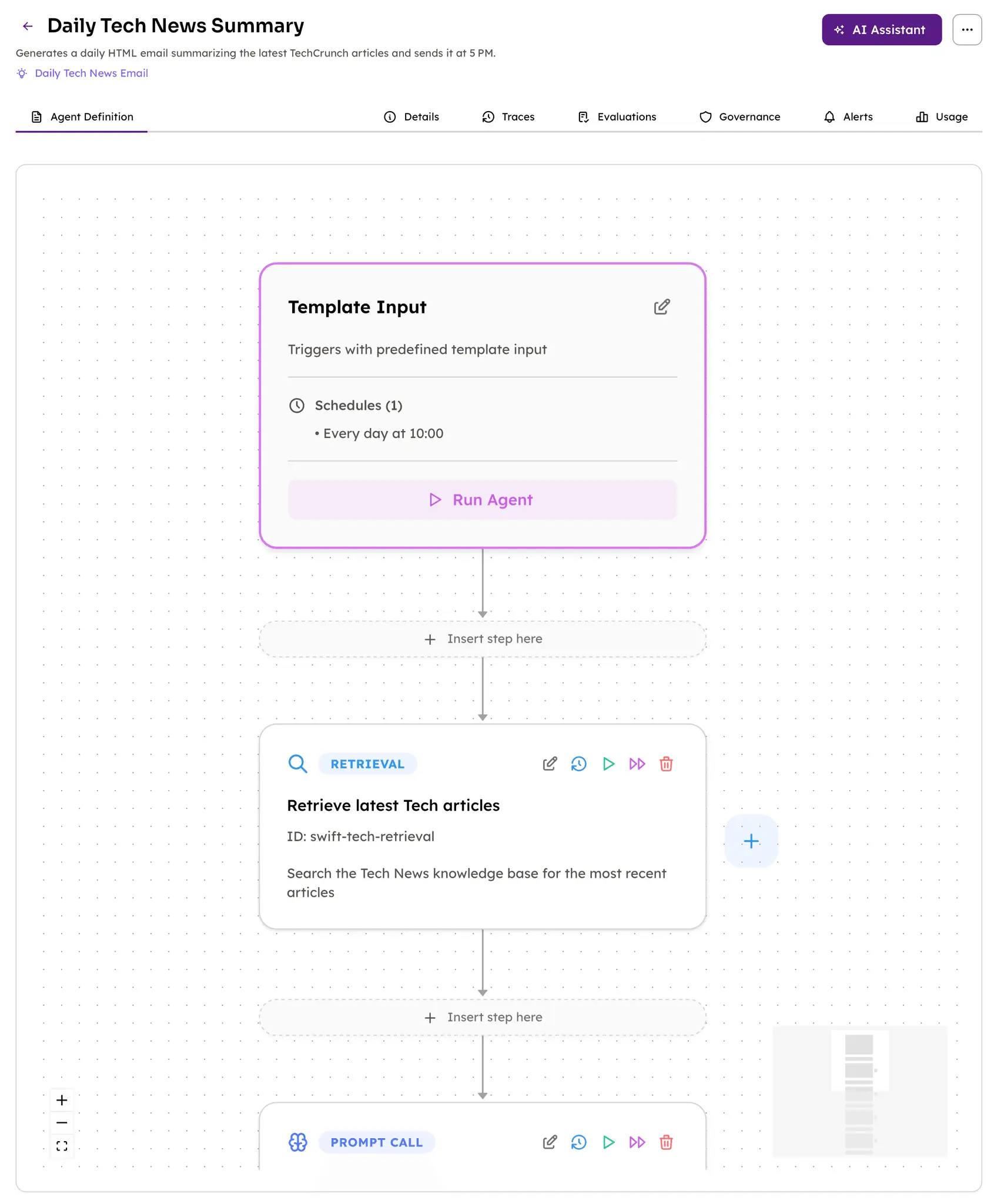Image resolution: width=1004 pixels, height=1204 pixels.
Task: Run from Retrieval step onward using fast-forward icon
Action: click(637, 764)
